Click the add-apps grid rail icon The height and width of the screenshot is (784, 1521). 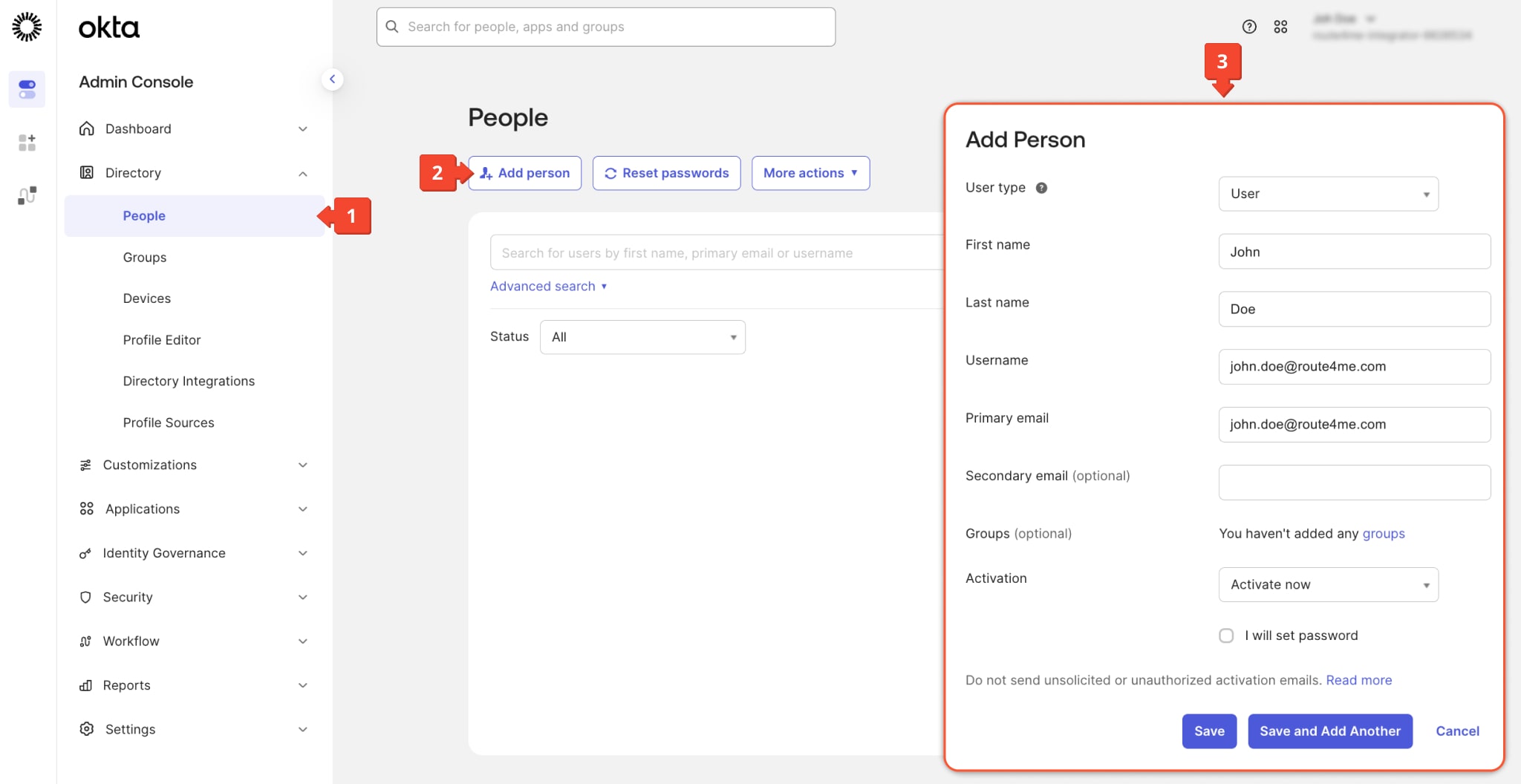27,143
